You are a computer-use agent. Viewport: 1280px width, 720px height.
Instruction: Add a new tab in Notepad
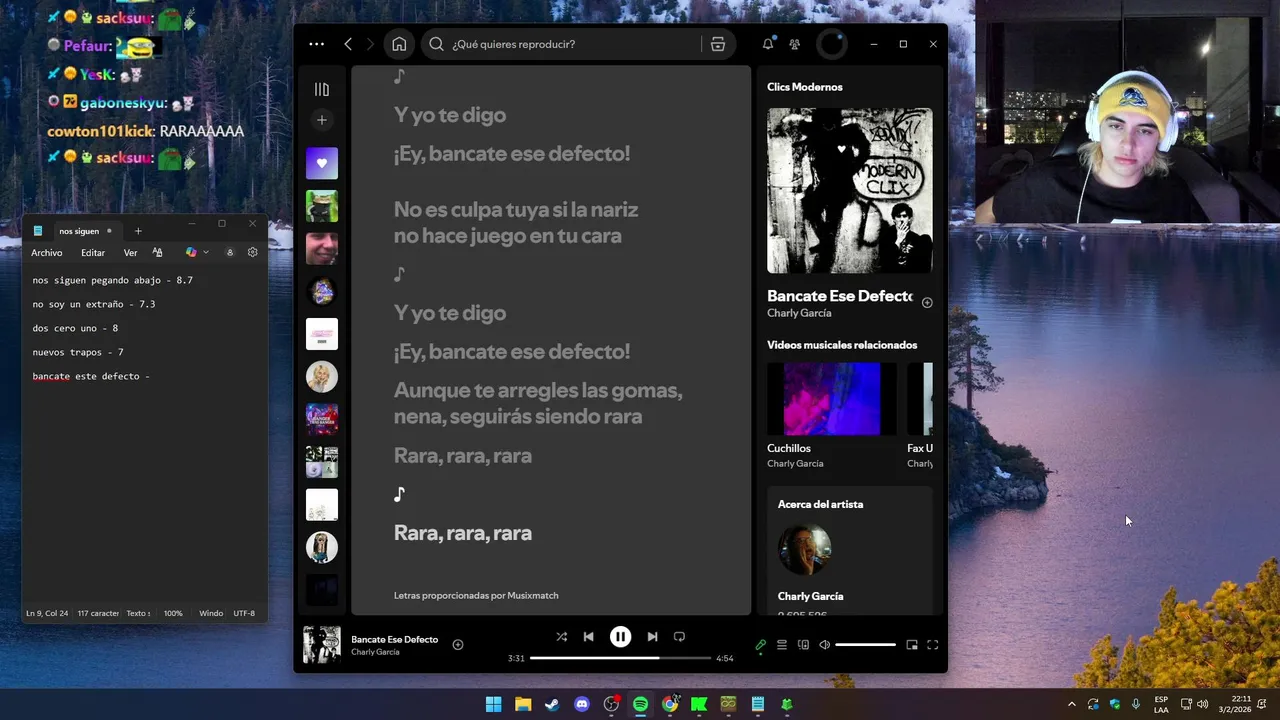(138, 231)
